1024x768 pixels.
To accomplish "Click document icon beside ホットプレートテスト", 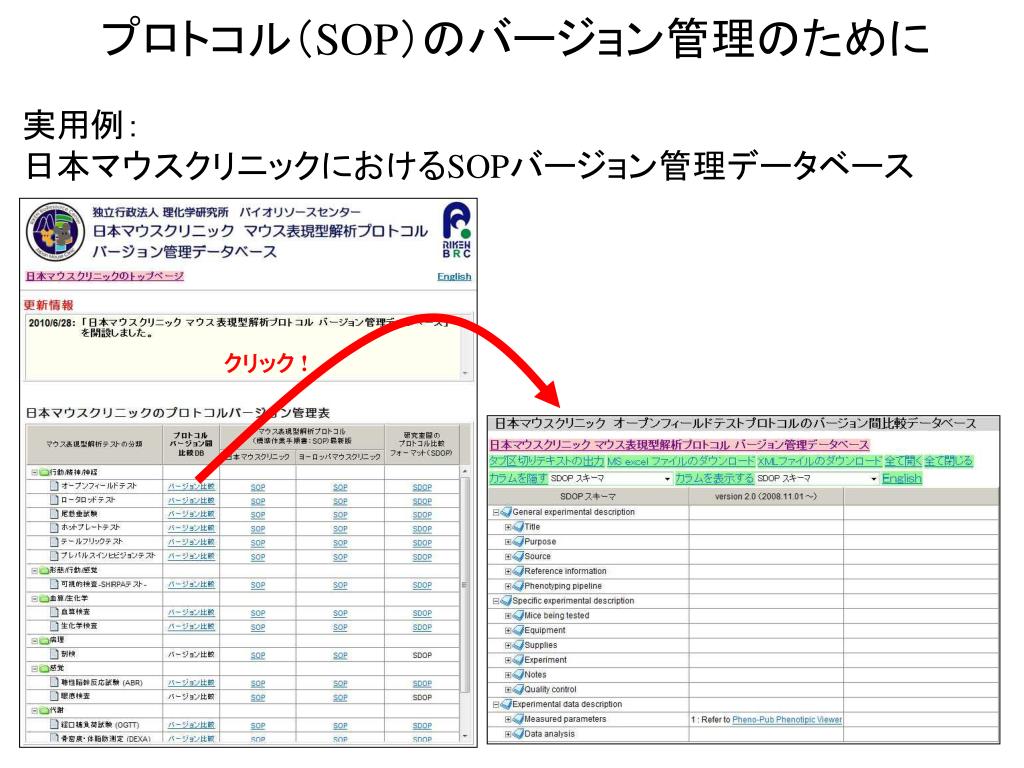I will (55, 527).
